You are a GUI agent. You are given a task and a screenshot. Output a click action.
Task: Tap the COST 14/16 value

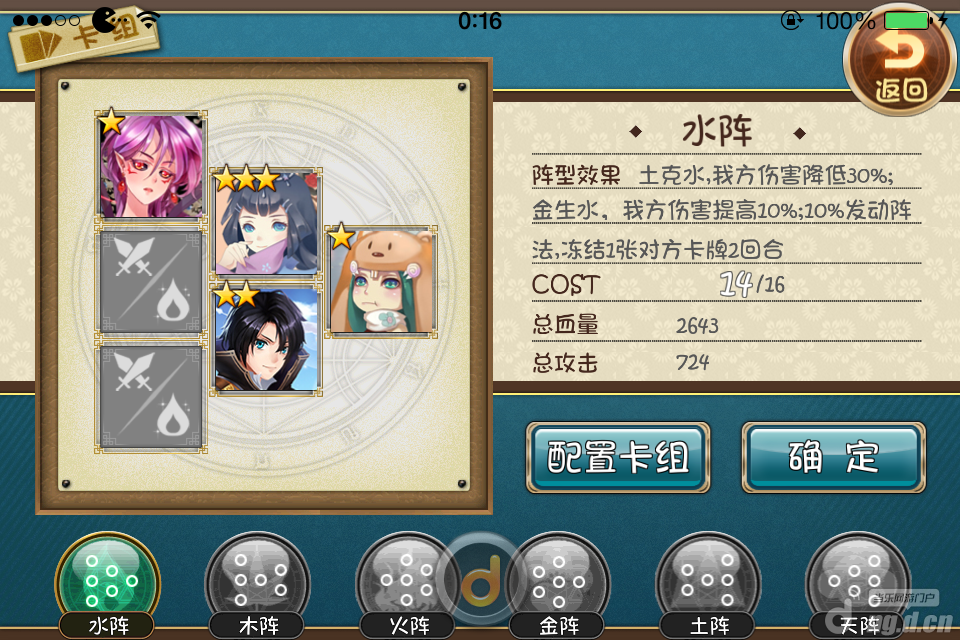752,284
